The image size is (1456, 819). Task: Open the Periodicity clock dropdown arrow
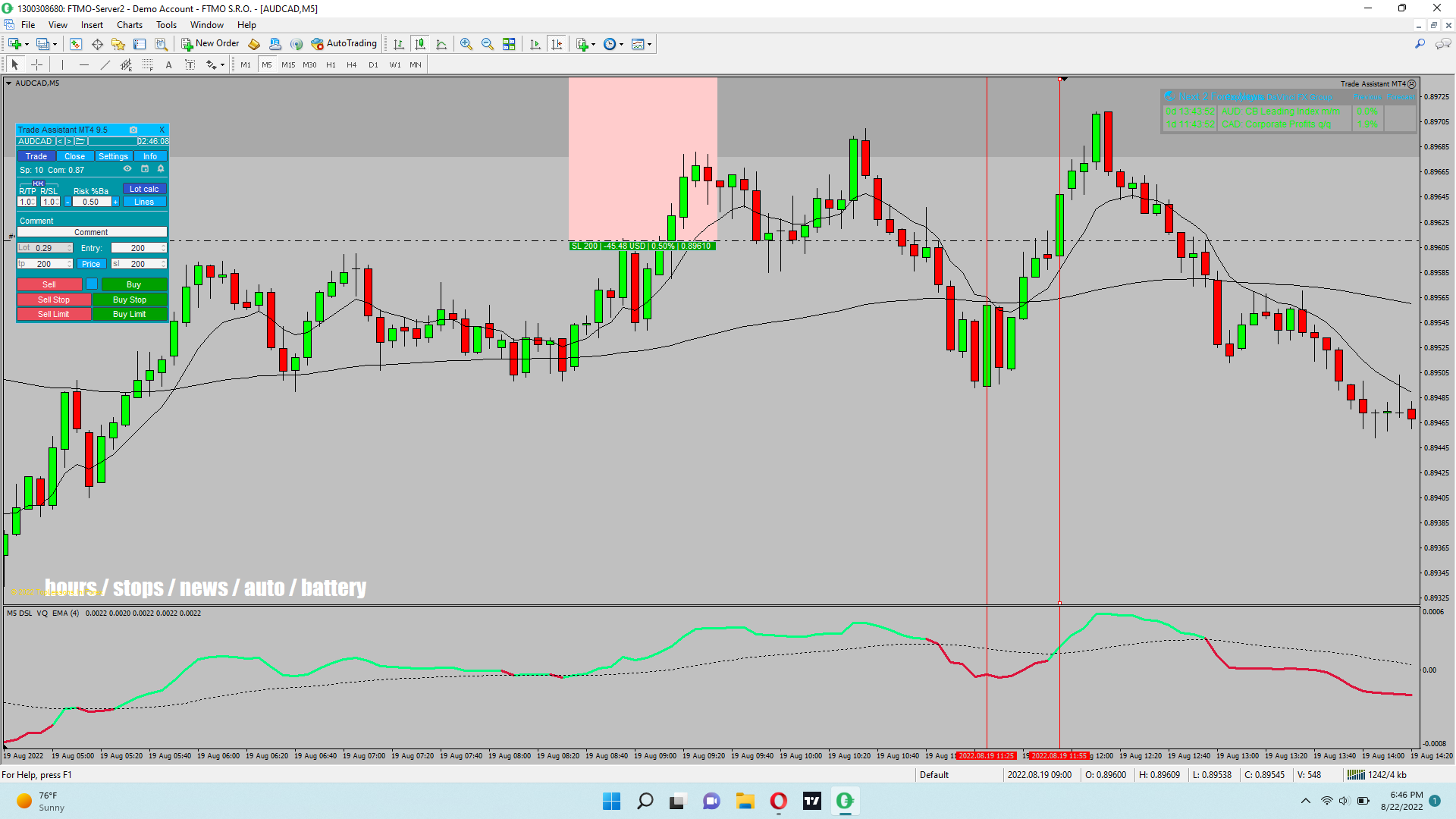click(x=622, y=44)
